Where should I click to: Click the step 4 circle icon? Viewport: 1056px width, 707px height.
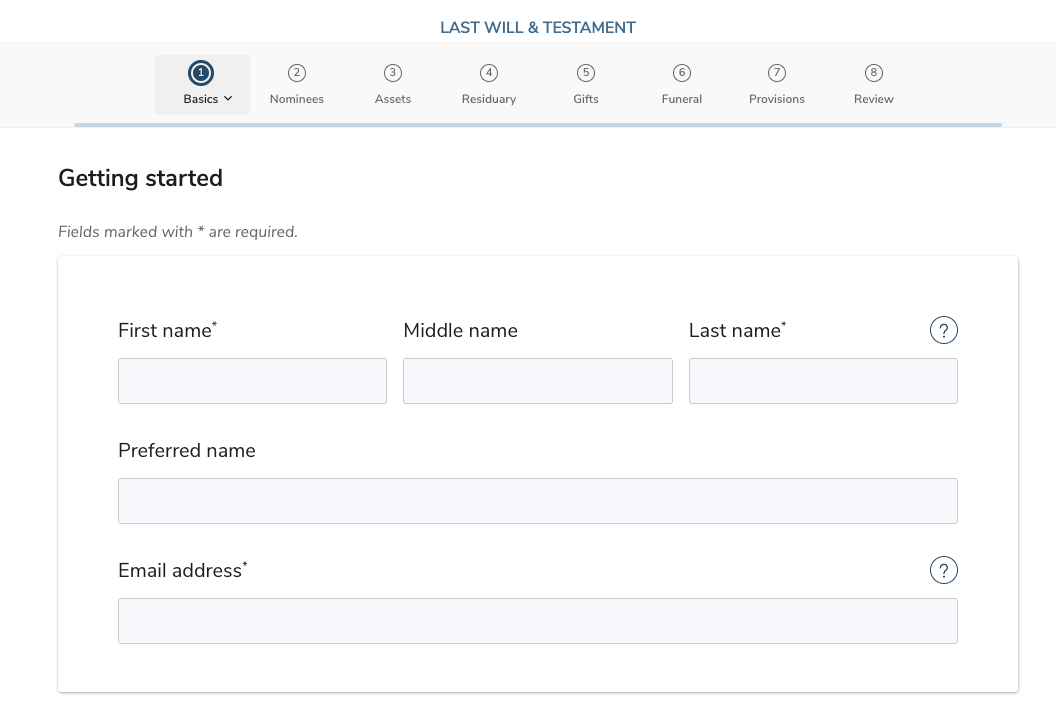coord(489,73)
